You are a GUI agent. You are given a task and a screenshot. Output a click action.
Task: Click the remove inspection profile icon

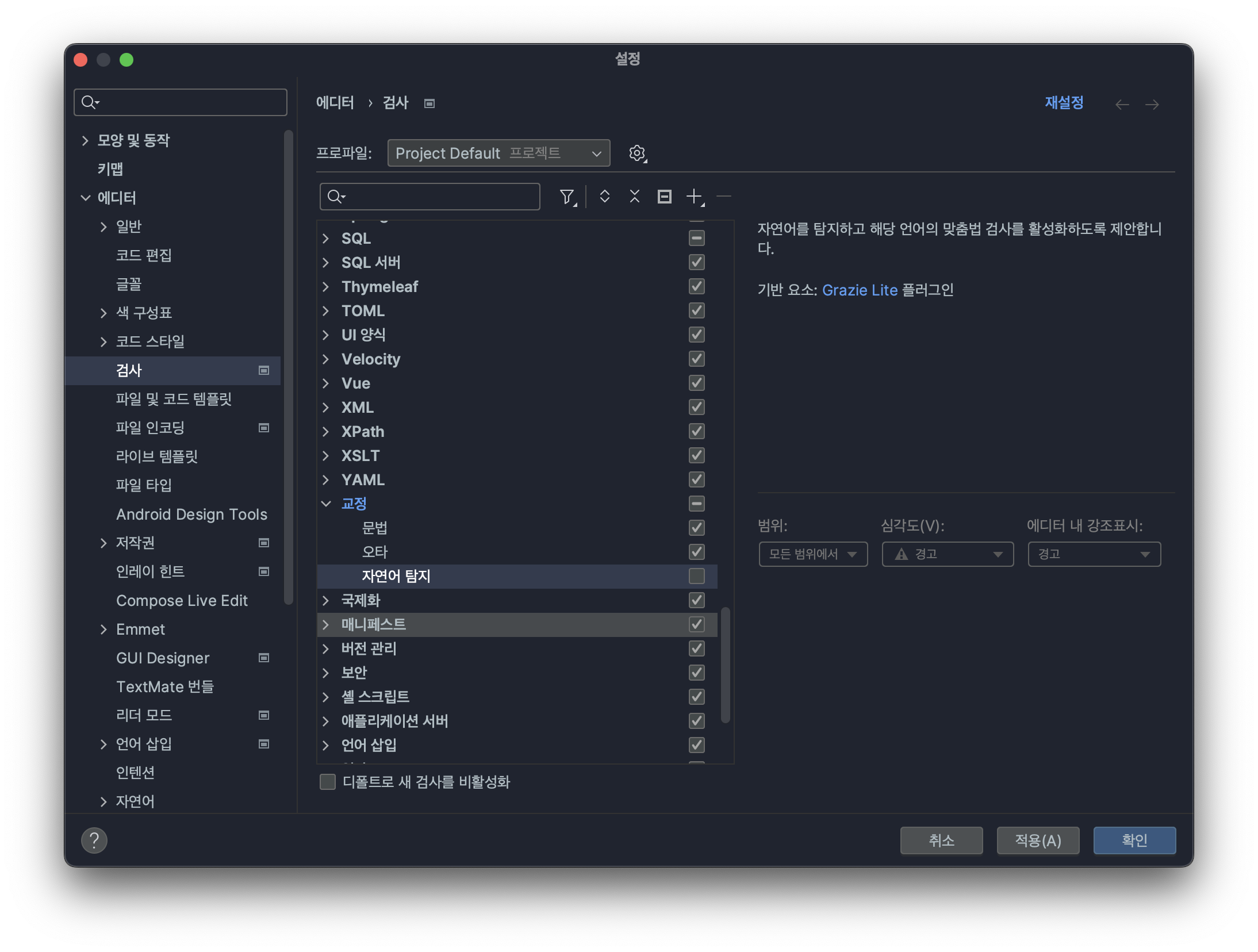(723, 197)
